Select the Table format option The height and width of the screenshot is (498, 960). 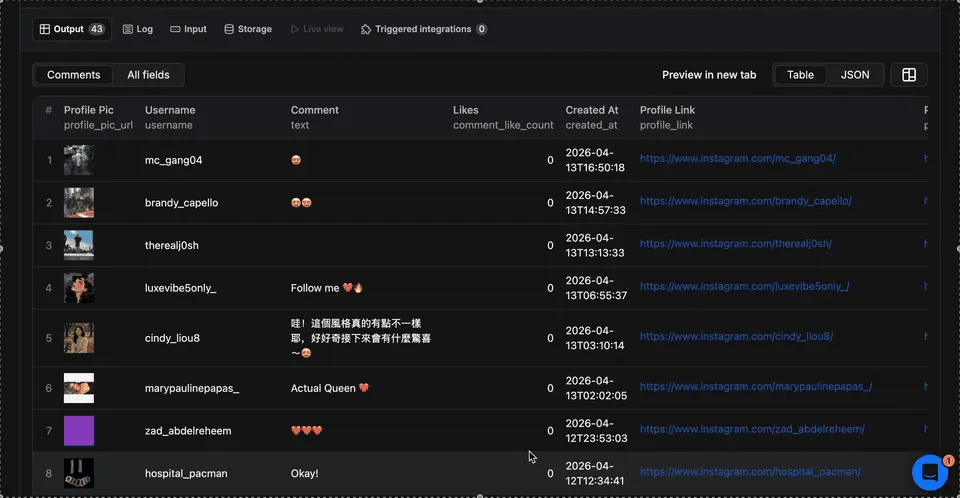point(800,75)
